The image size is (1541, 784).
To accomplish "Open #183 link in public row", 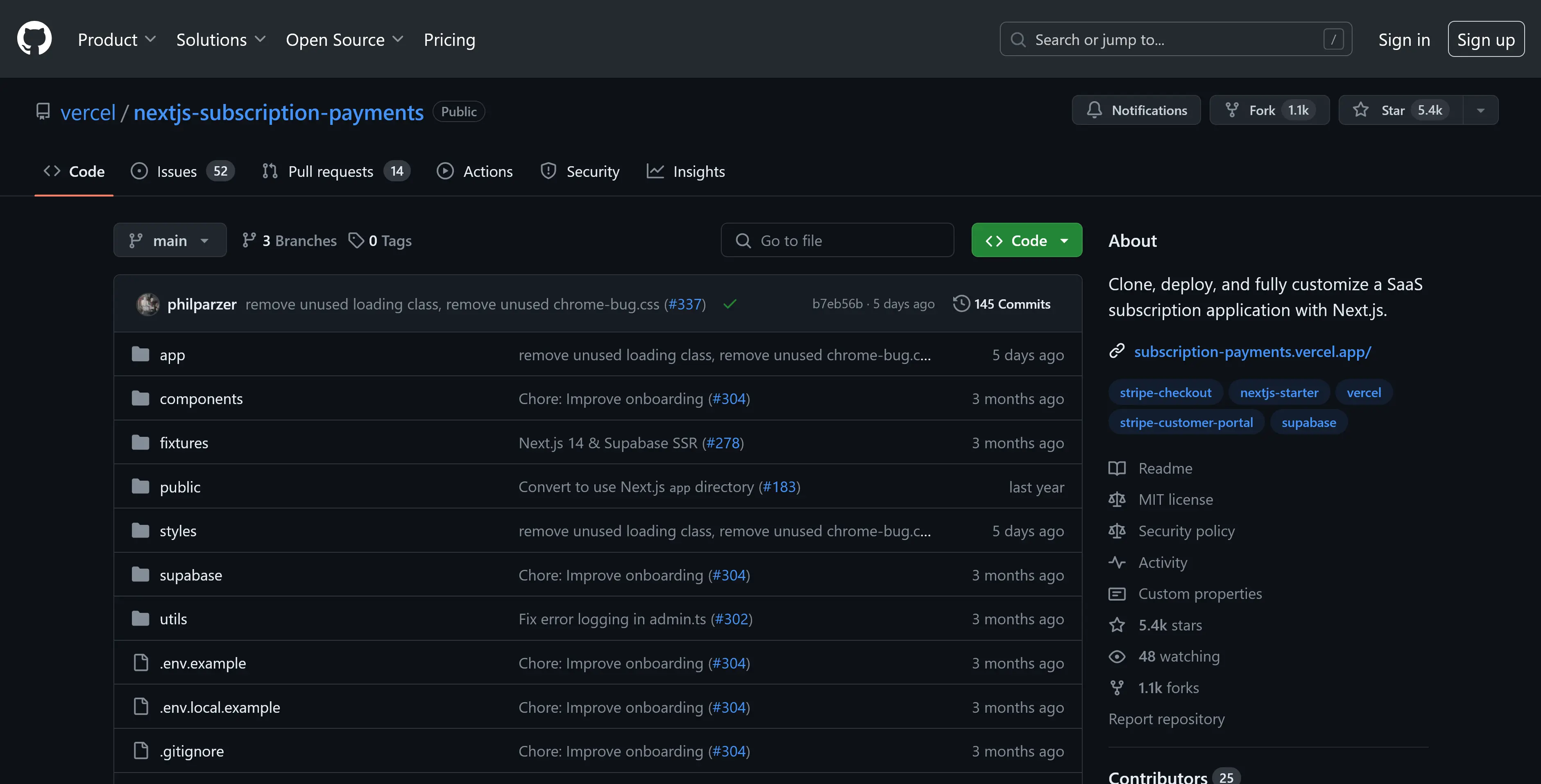I will (x=779, y=487).
